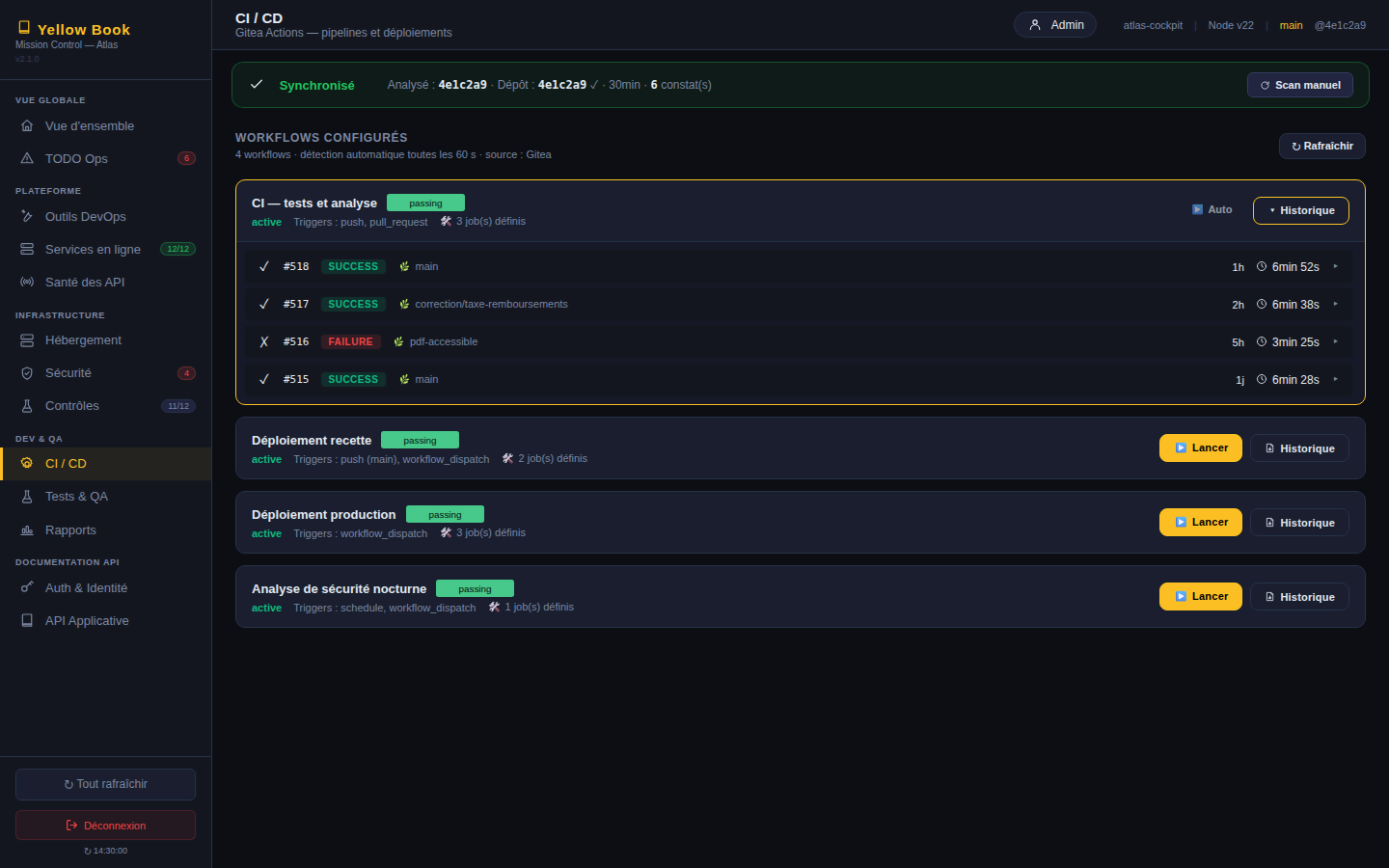1389x868 pixels.
Task: Click passing badge on Déploiement production
Action: tap(445, 514)
